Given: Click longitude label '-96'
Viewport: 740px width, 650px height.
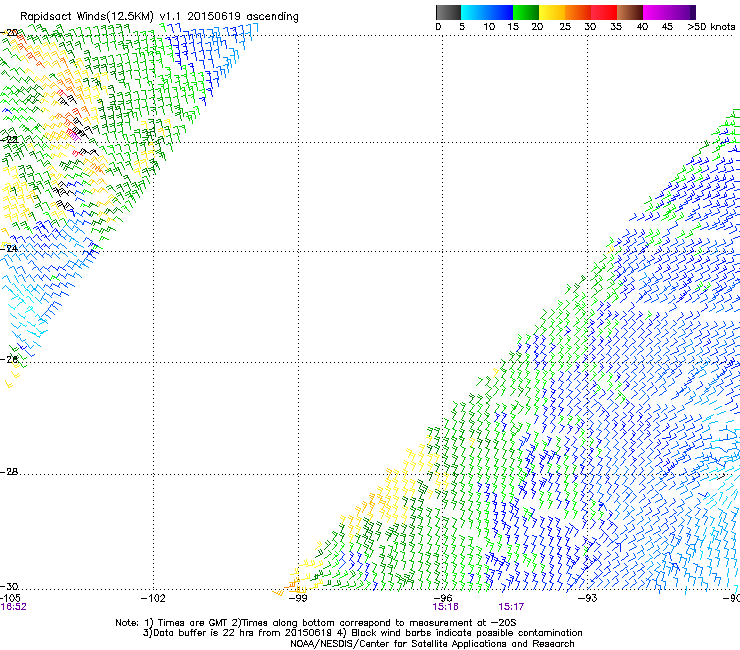Looking at the screenshot, I should click(443, 598).
